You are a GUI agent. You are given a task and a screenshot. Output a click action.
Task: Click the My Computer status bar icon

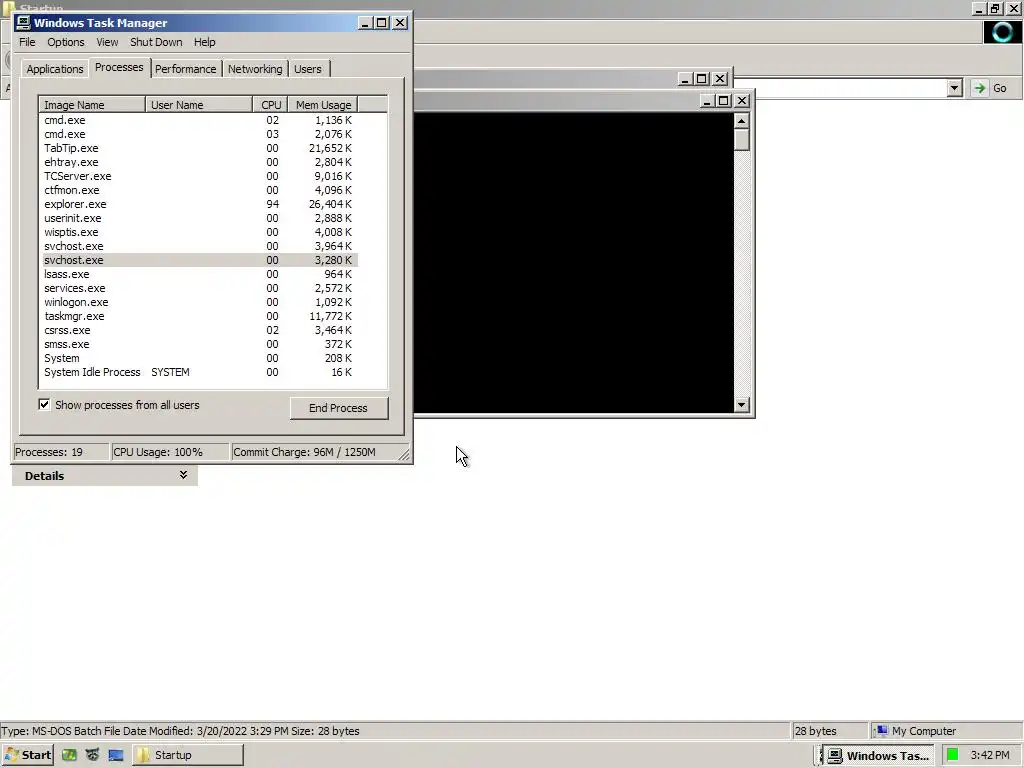882,731
